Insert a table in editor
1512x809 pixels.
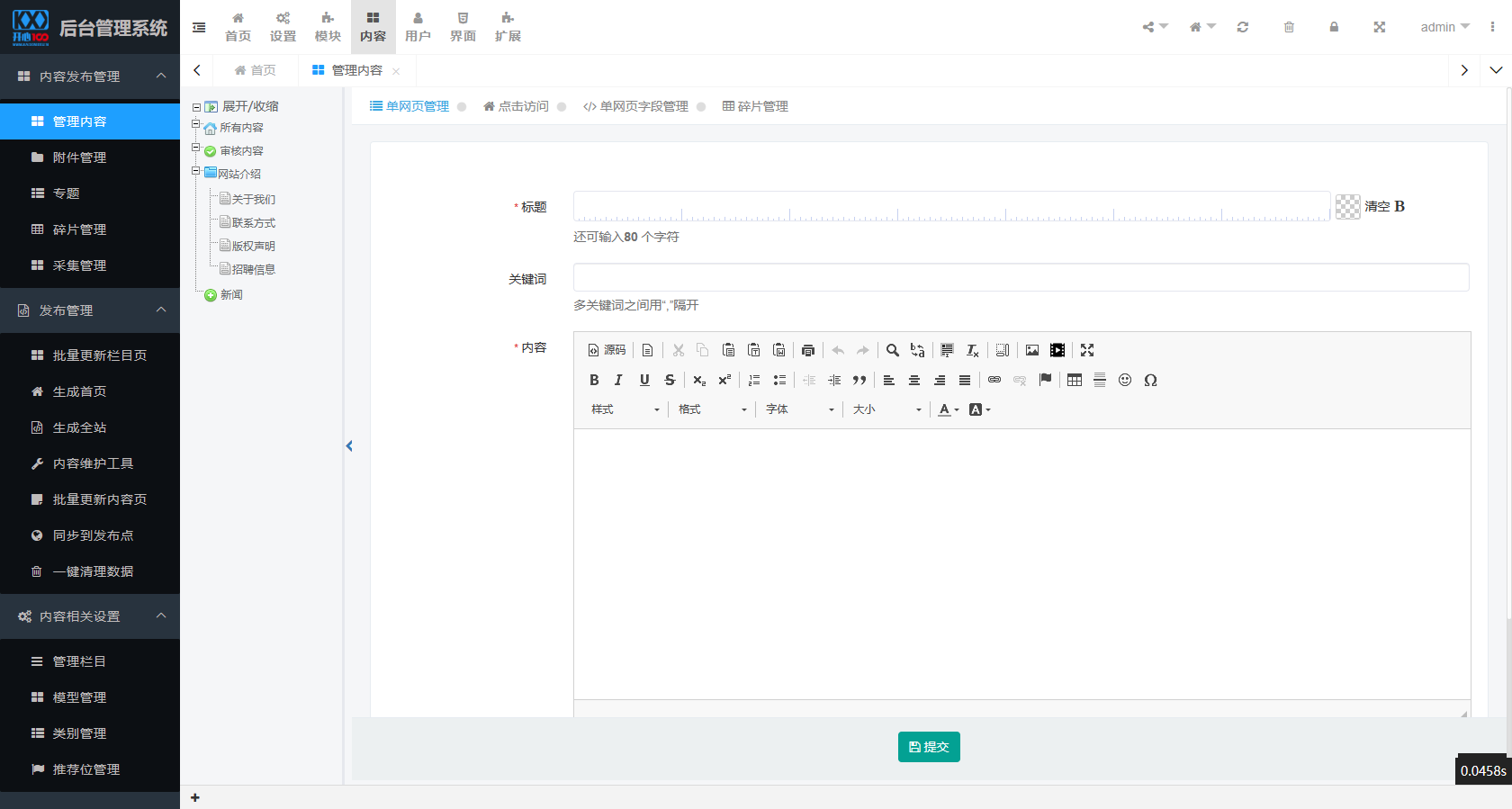(1075, 380)
